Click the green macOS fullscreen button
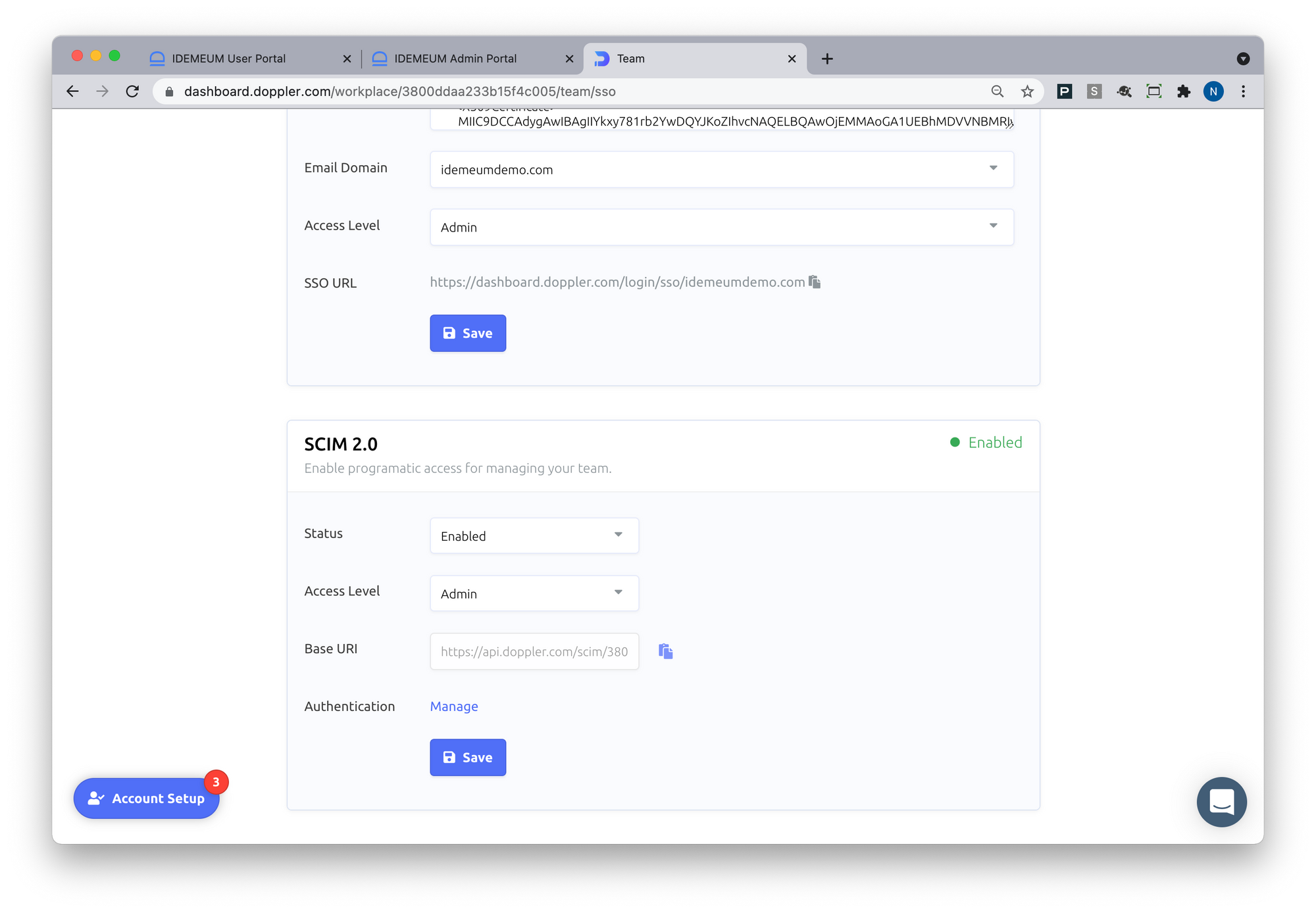Screen dimensions: 1316x913 114,56
